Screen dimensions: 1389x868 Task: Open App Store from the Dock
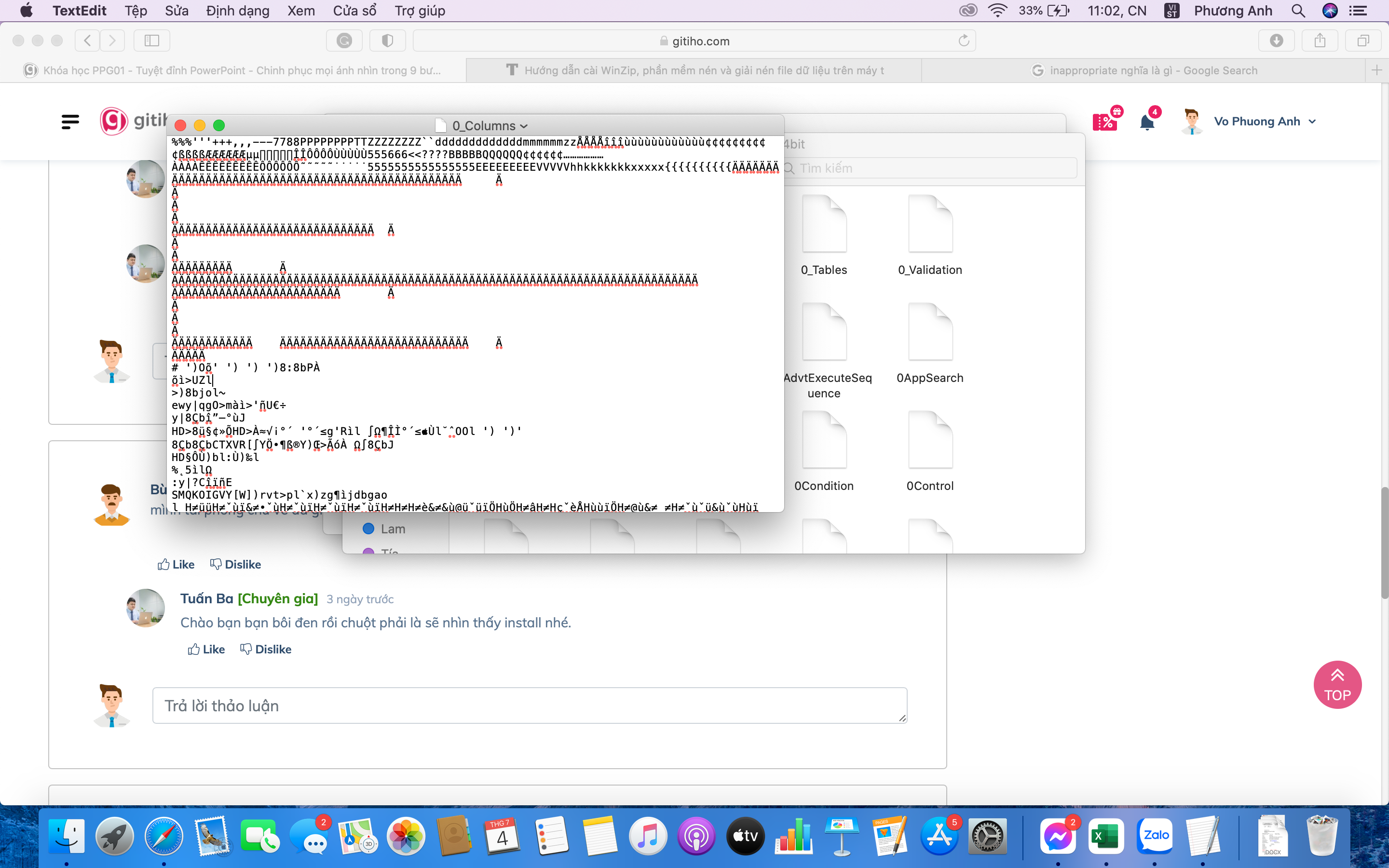tap(939, 836)
